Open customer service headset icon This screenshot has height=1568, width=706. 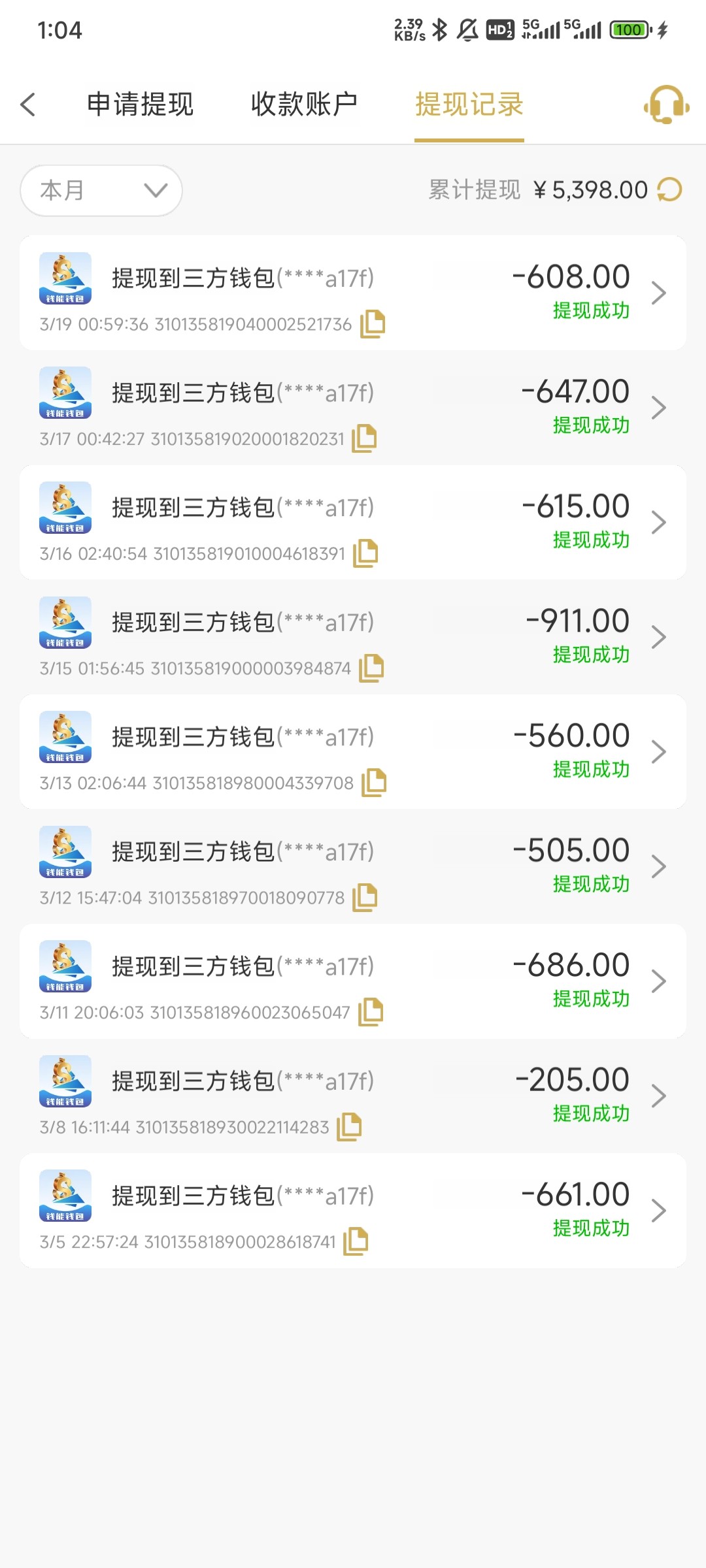tap(666, 105)
